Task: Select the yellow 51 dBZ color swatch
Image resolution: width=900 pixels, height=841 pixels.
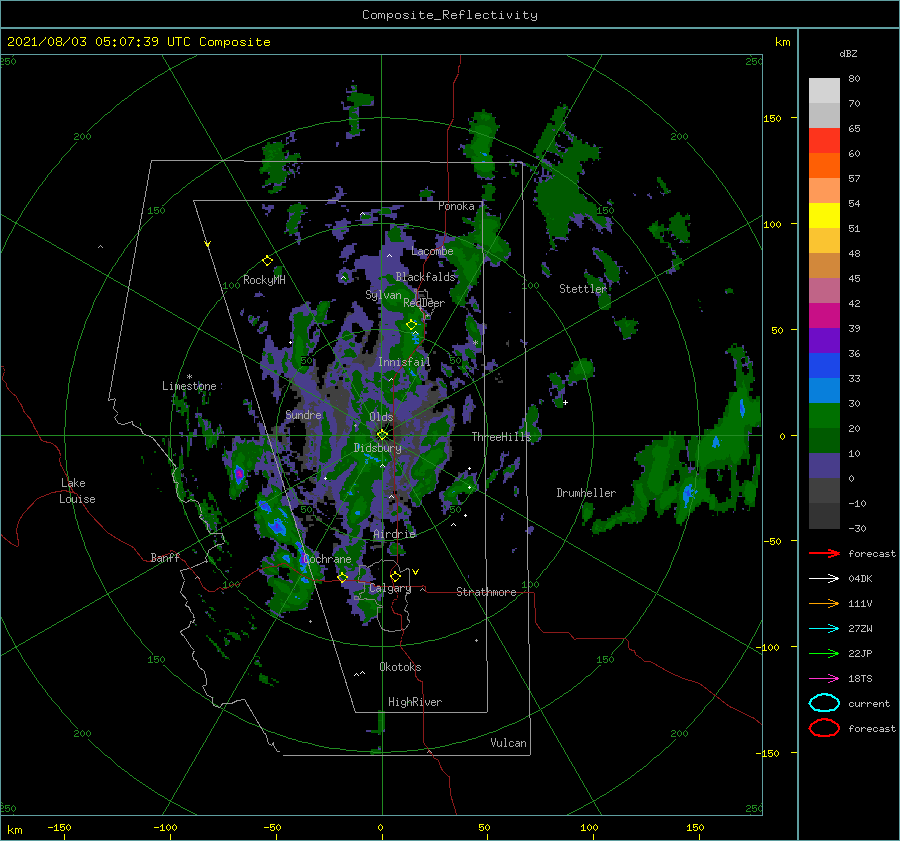Action: [x=824, y=215]
